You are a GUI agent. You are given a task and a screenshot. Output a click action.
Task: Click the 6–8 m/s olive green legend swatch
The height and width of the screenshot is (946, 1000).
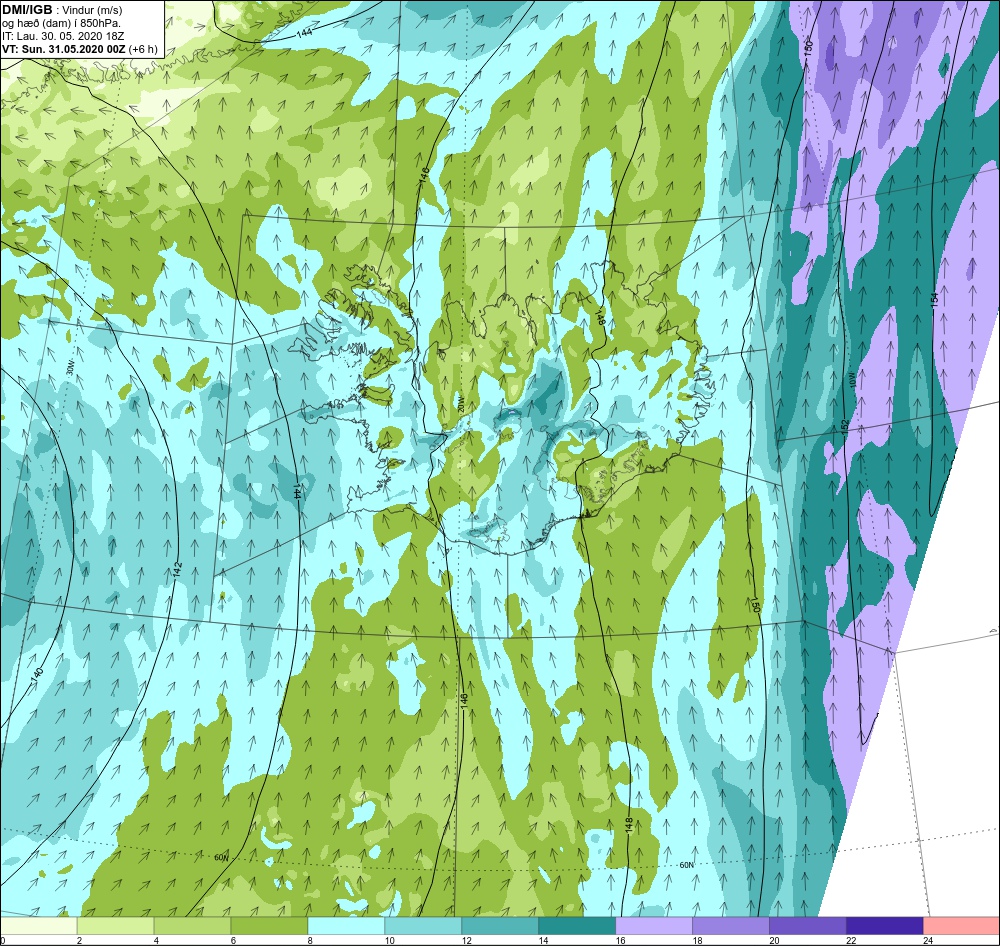pyautogui.click(x=269, y=926)
